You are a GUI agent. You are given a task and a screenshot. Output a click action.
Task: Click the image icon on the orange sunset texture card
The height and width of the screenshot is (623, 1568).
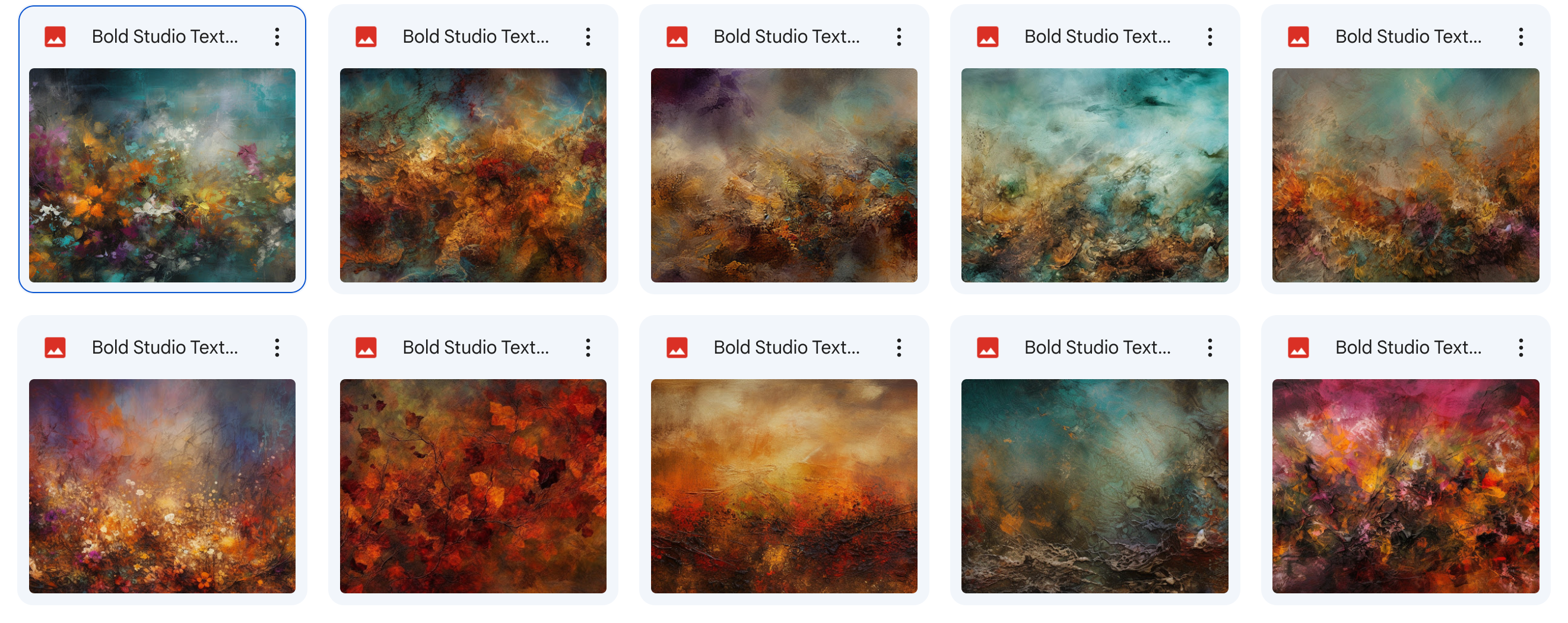pyautogui.click(x=677, y=347)
